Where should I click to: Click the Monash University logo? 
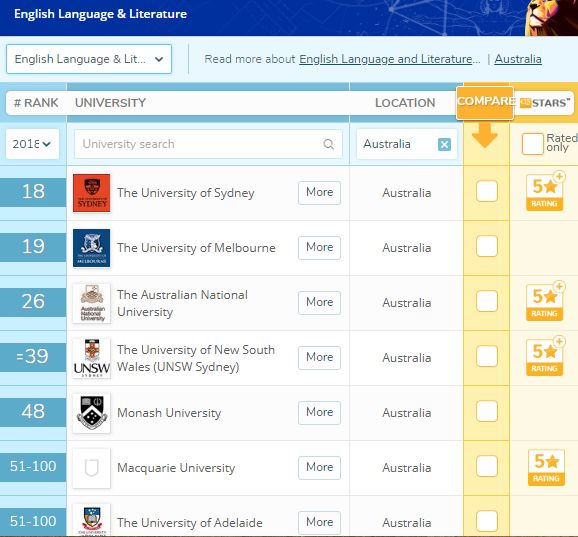pos(91,413)
